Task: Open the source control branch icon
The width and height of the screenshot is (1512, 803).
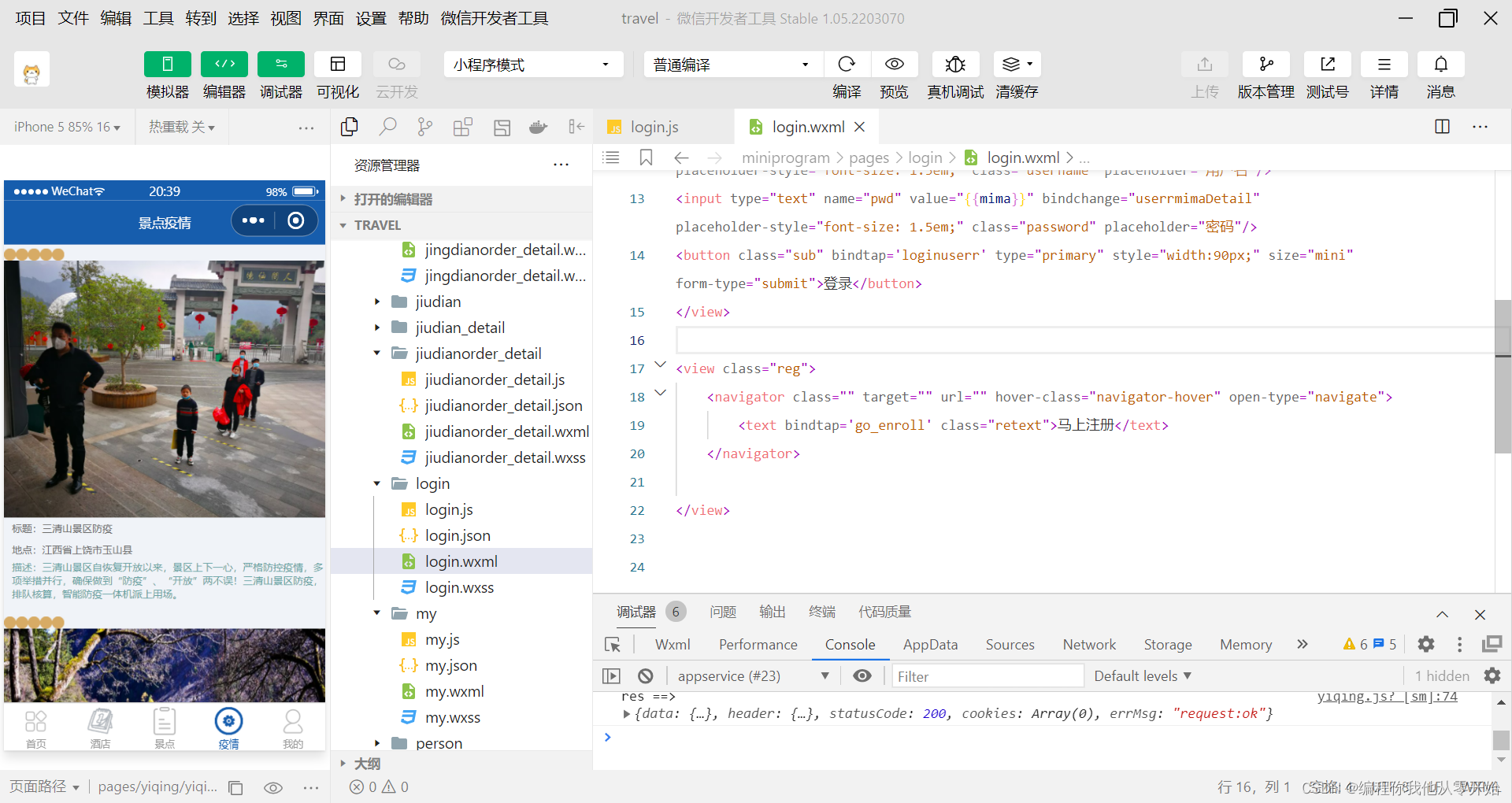Action: [x=425, y=127]
